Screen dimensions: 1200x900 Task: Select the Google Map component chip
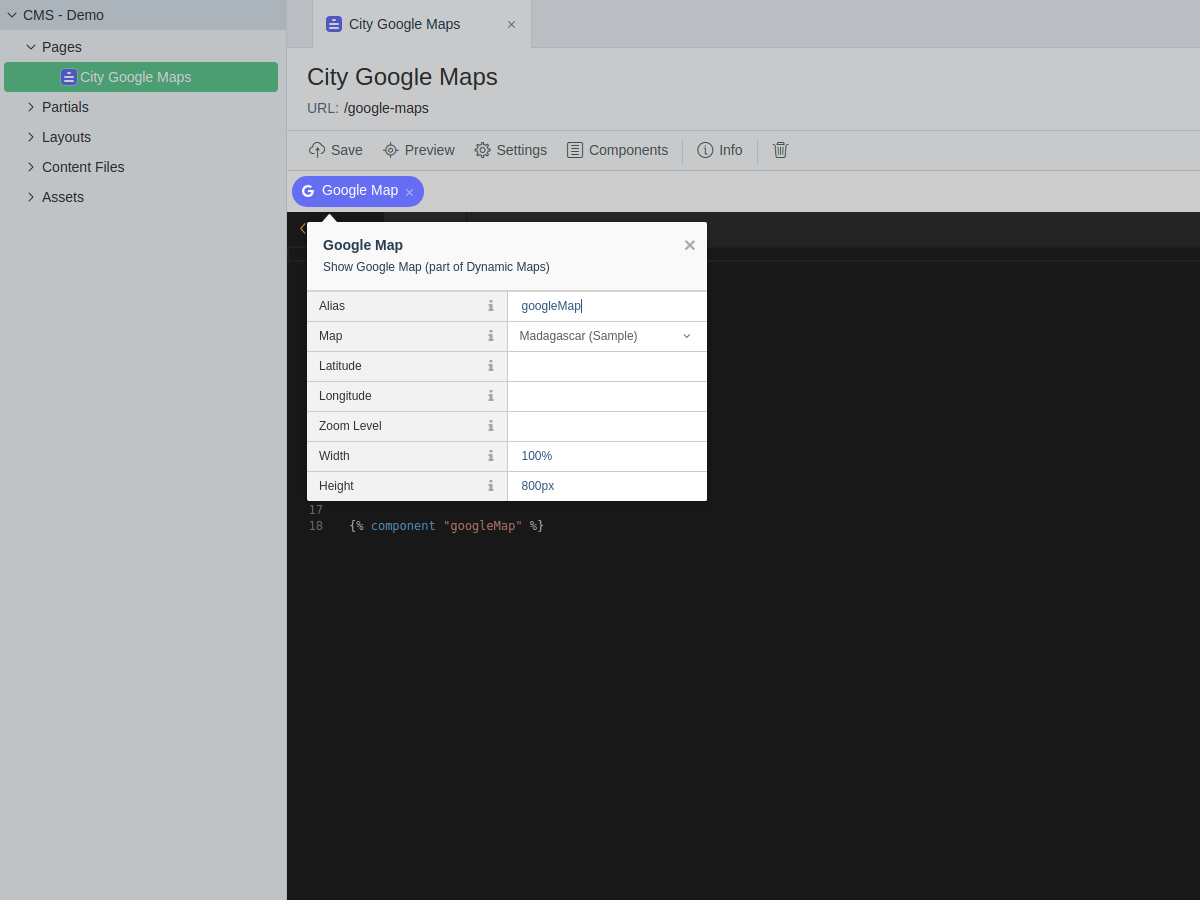[358, 191]
